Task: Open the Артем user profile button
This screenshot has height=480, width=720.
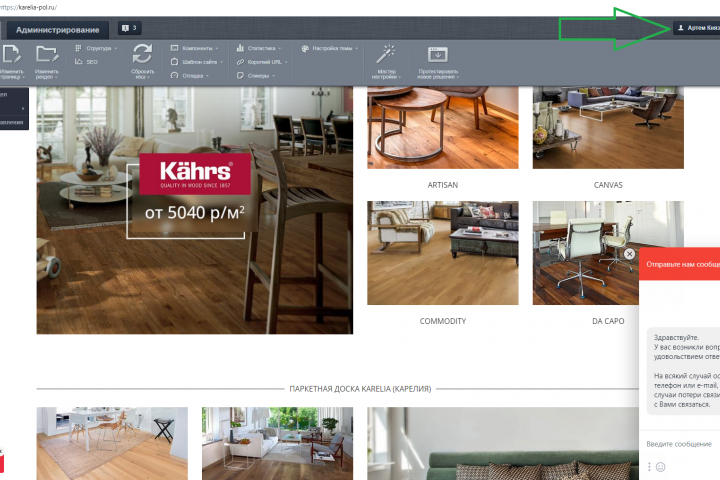Action: click(x=697, y=28)
